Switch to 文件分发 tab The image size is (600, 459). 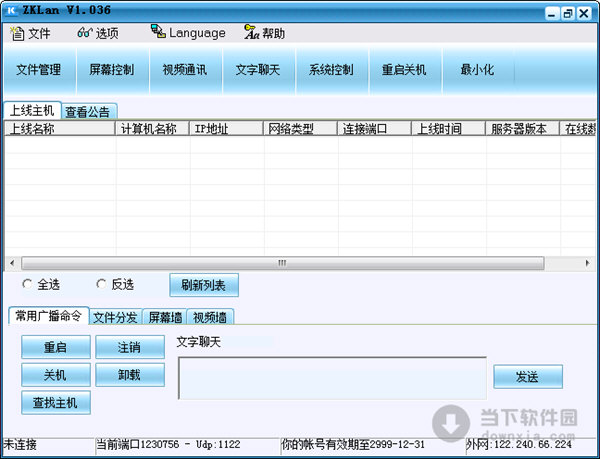tap(116, 317)
